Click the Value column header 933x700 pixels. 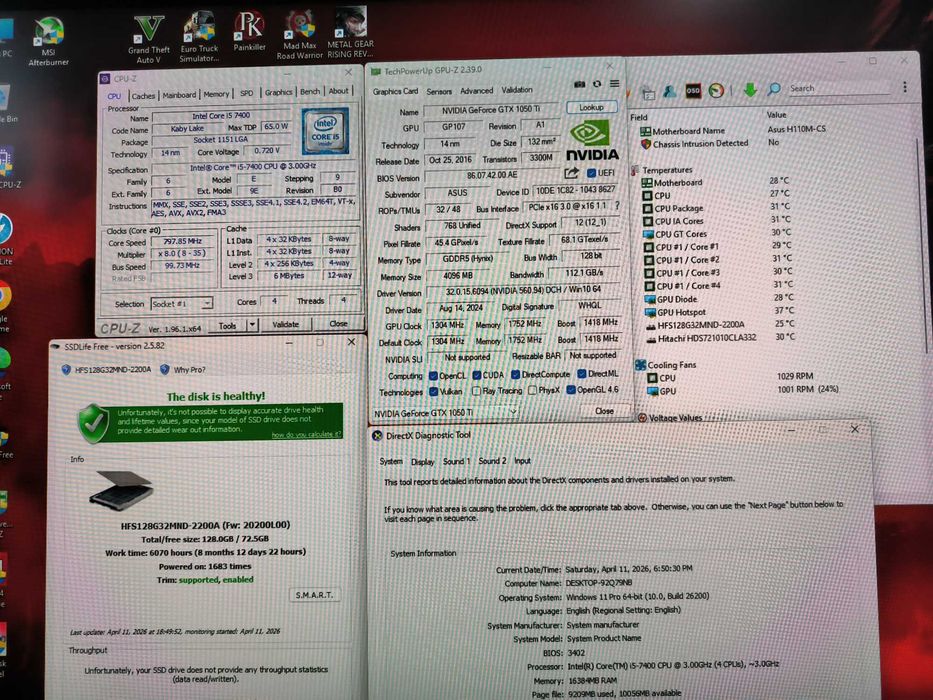point(777,115)
